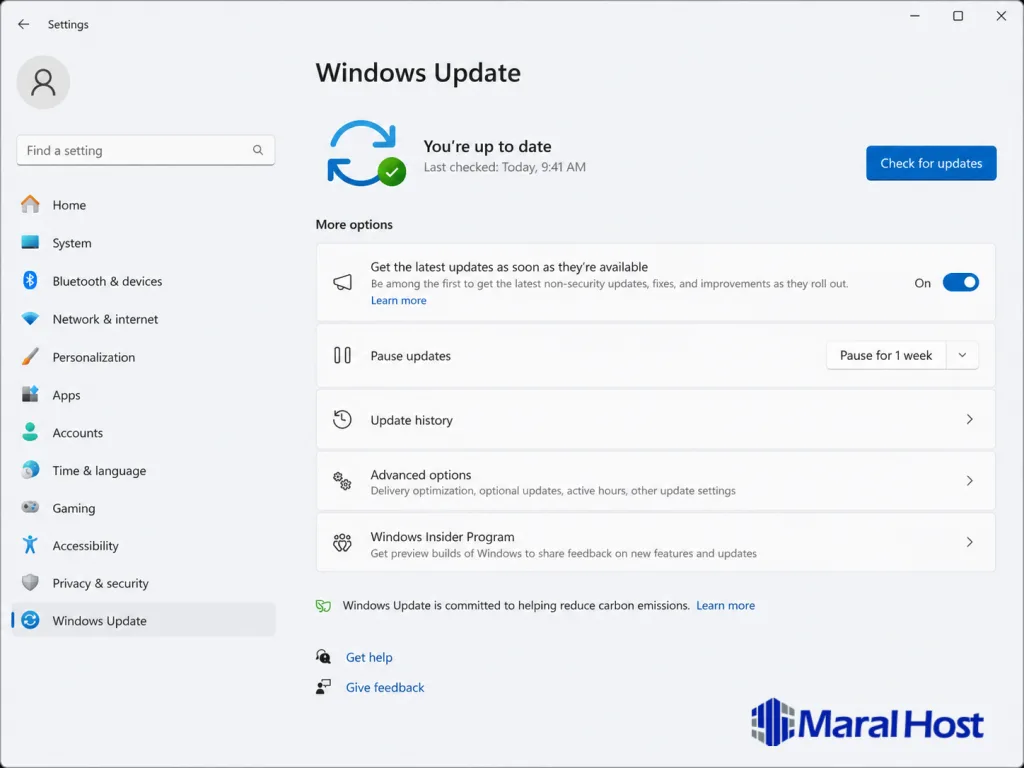Click the 'Pause updates' label text
Image resolution: width=1024 pixels, height=768 pixels.
(410, 356)
